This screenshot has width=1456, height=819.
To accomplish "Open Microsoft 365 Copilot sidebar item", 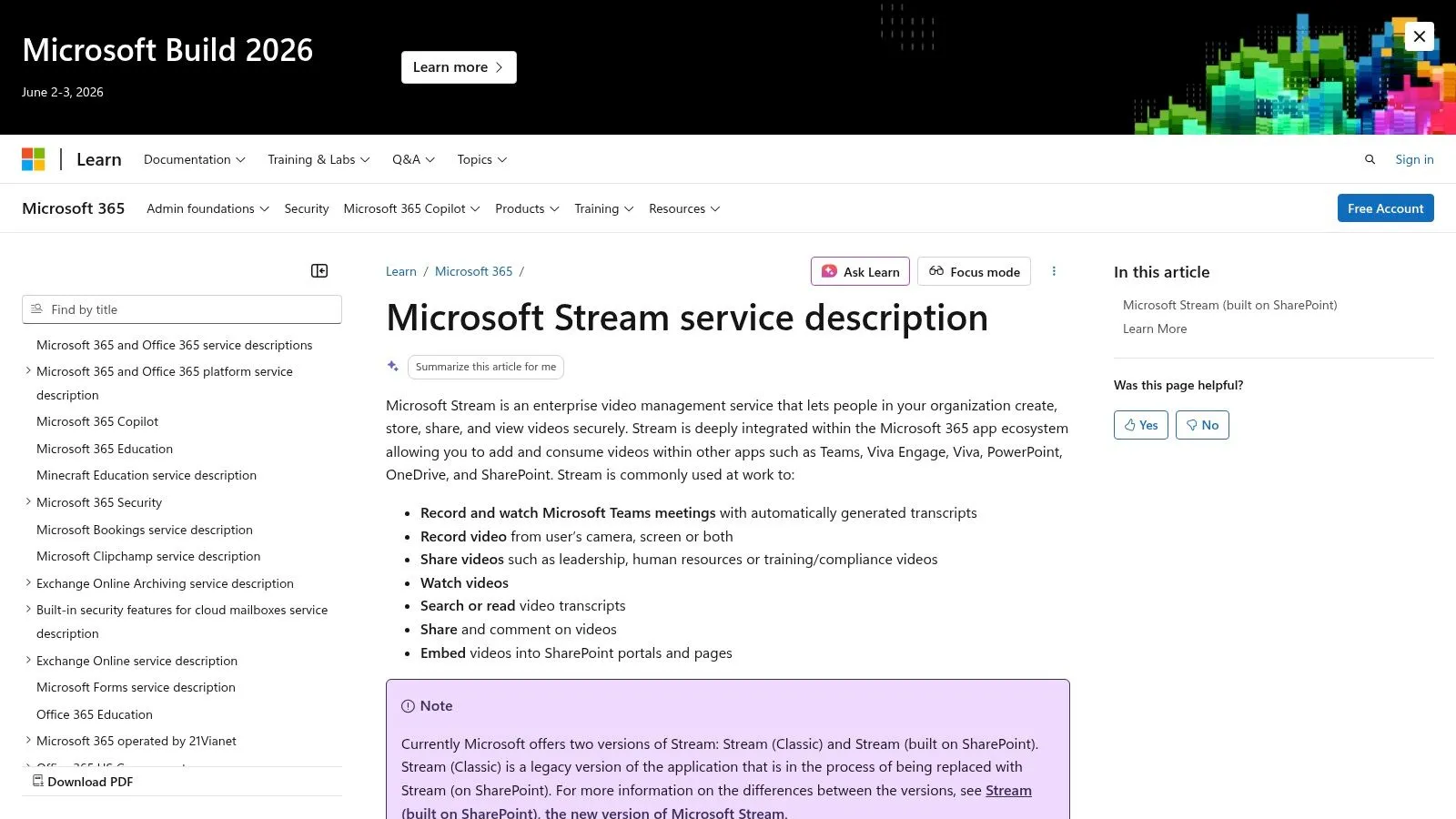I will click(97, 421).
